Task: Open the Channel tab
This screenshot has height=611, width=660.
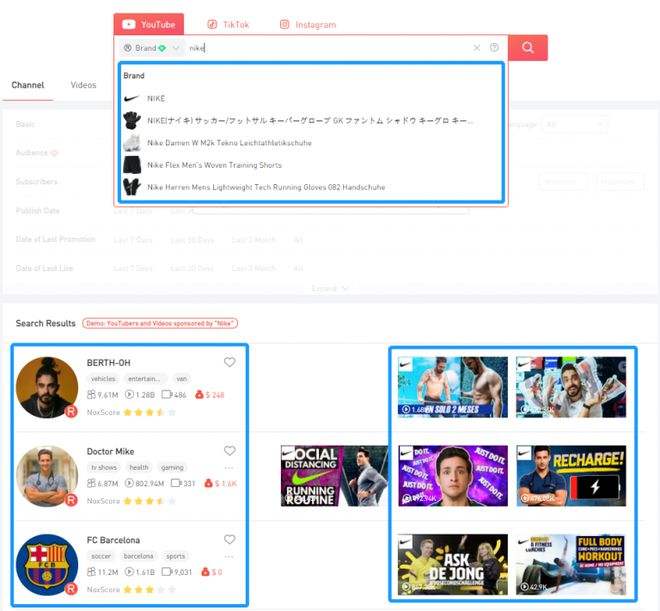Action: (28, 85)
